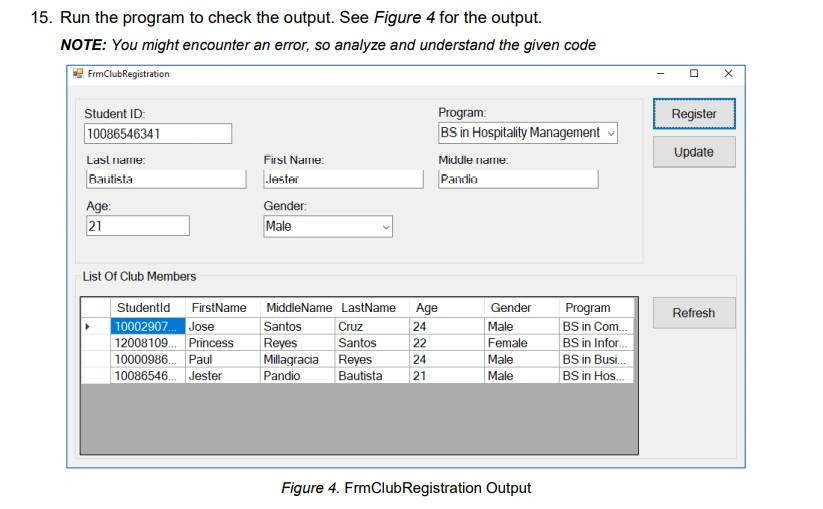Maximize the FrmClubRegistration window
823x509 pixels.
tap(694, 73)
